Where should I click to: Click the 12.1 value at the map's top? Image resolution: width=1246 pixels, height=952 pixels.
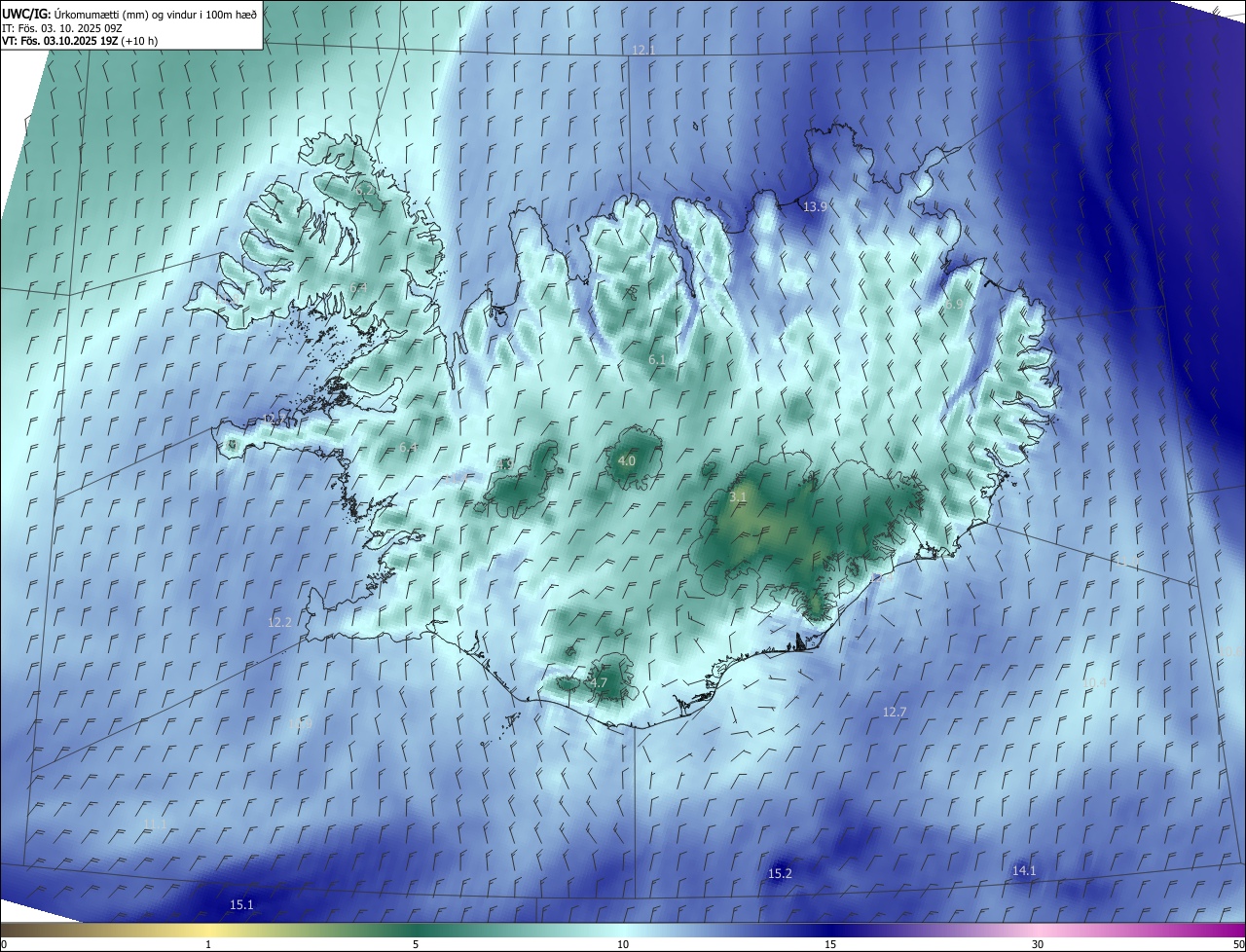click(x=643, y=50)
